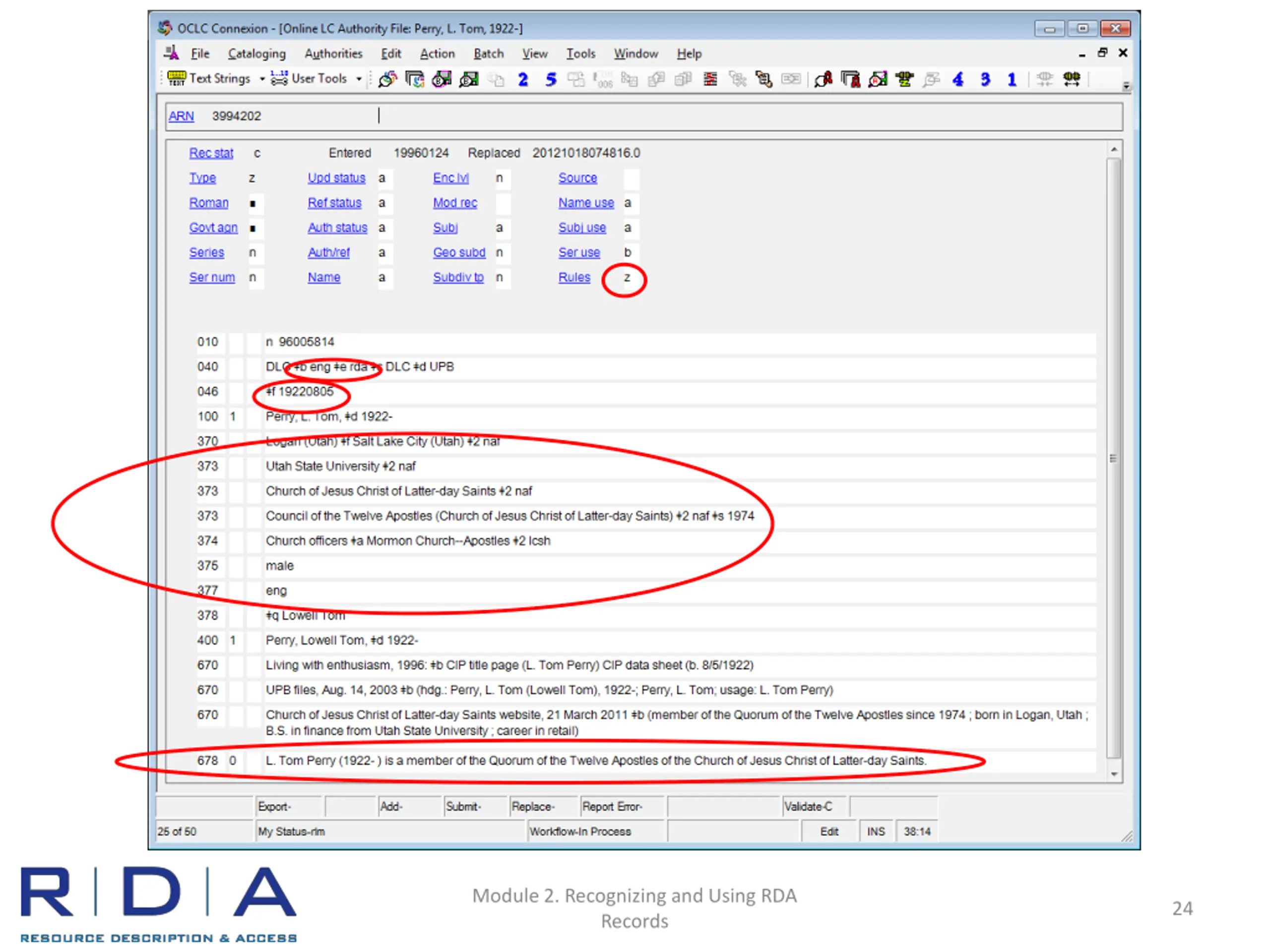Open the Help menu
This screenshot has width=1270, height=952.
[x=689, y=54]
